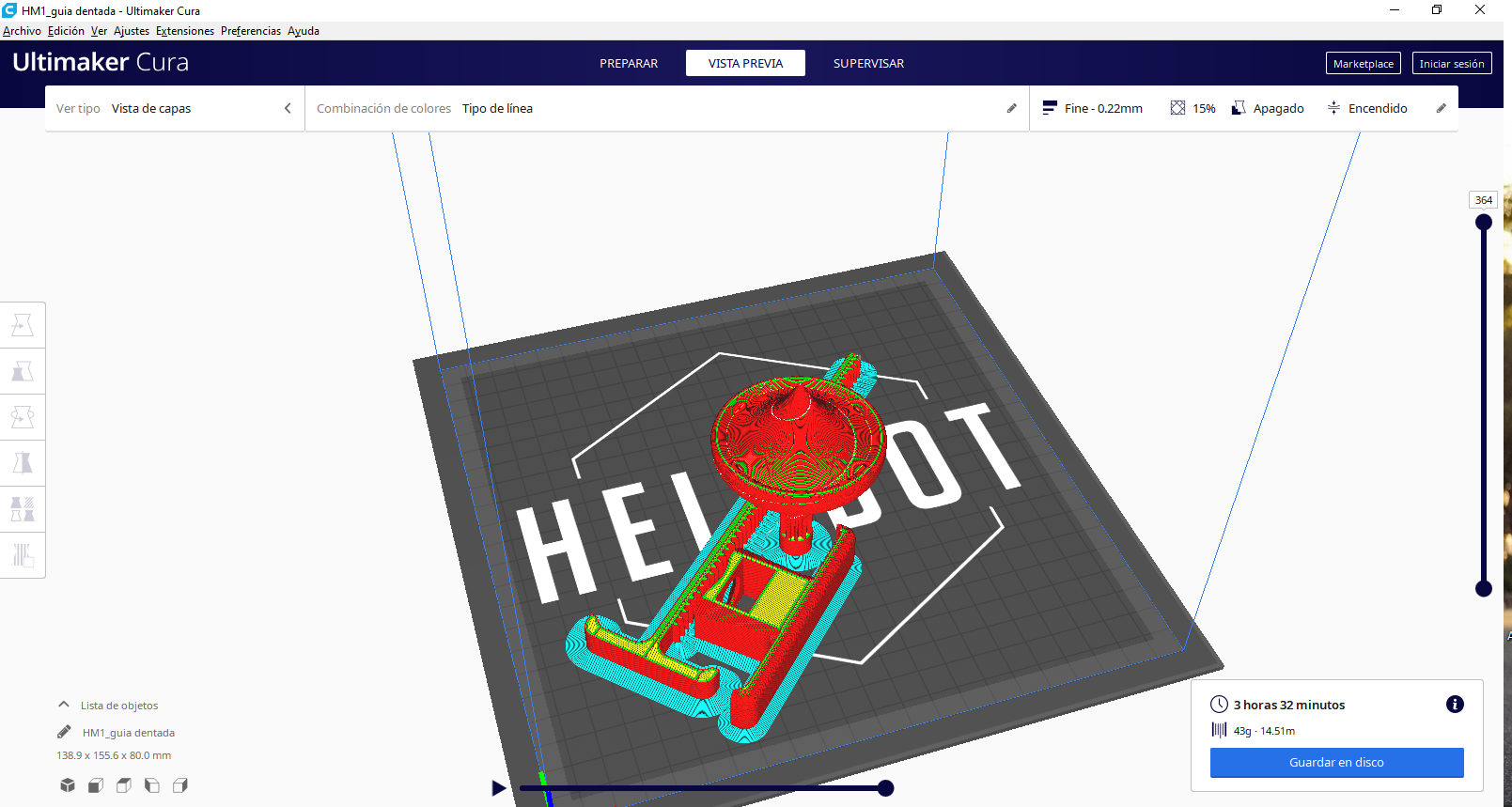Click the 15% infill density indicator

coord(1192,108)
